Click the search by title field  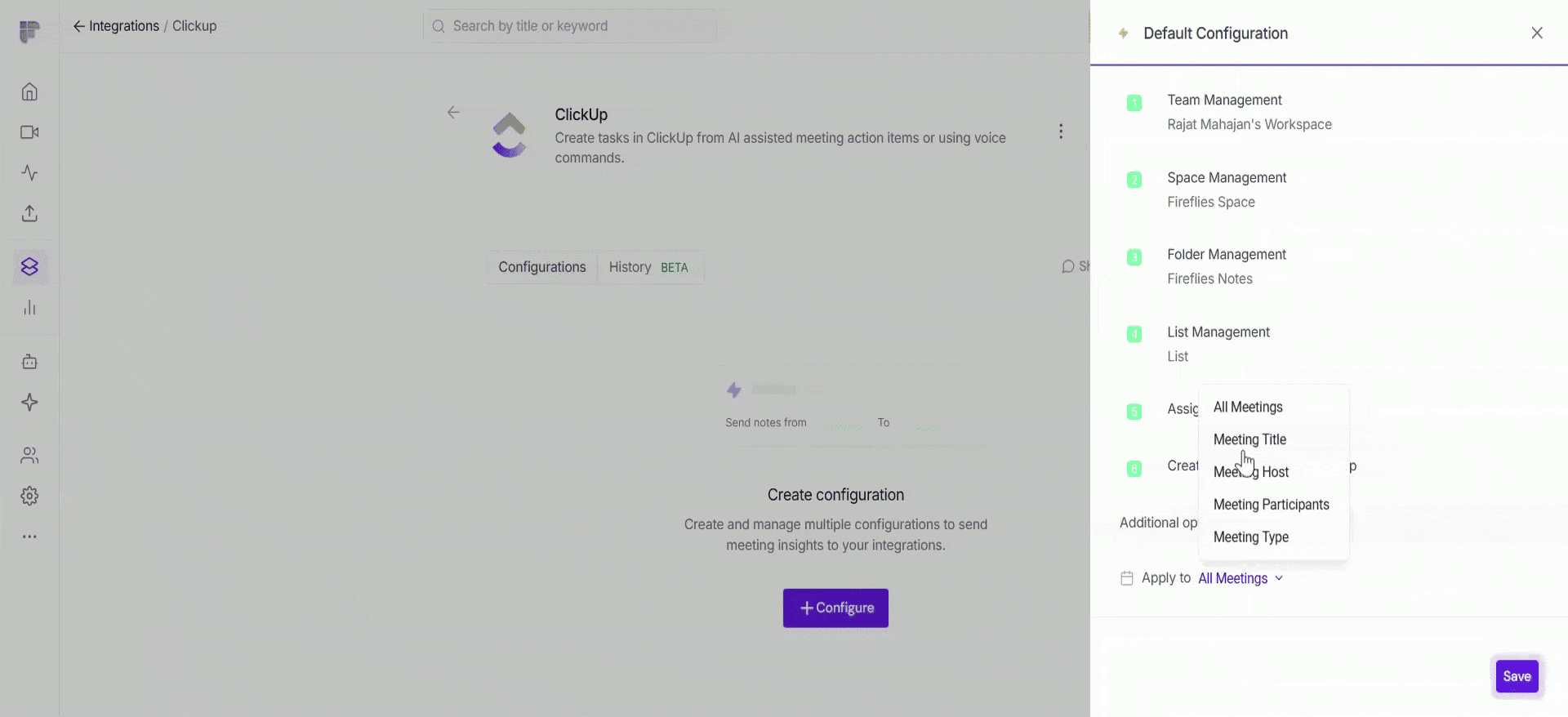point(570,26)
